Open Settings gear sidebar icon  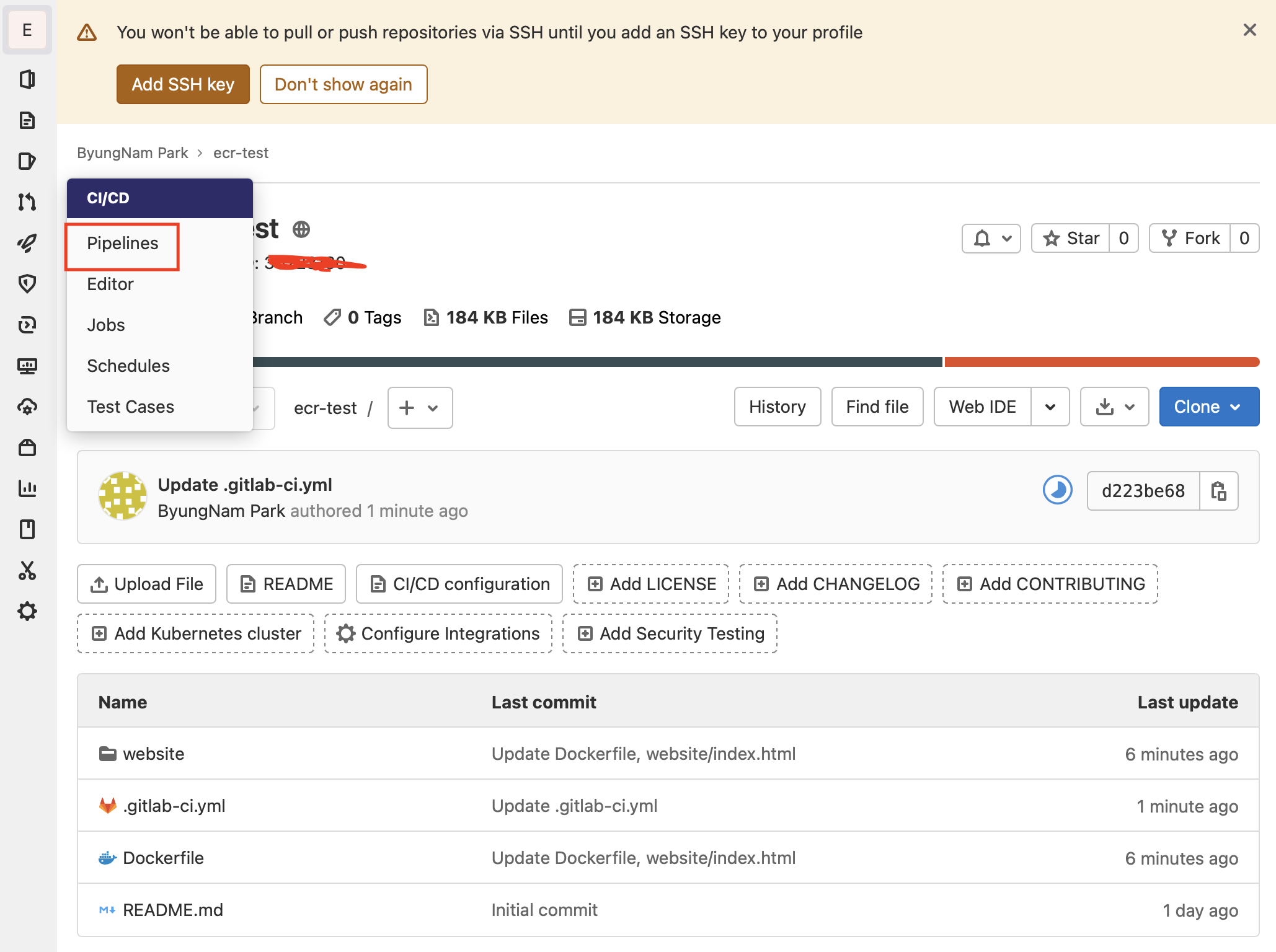pyautogui.click(x=27, y=612)
